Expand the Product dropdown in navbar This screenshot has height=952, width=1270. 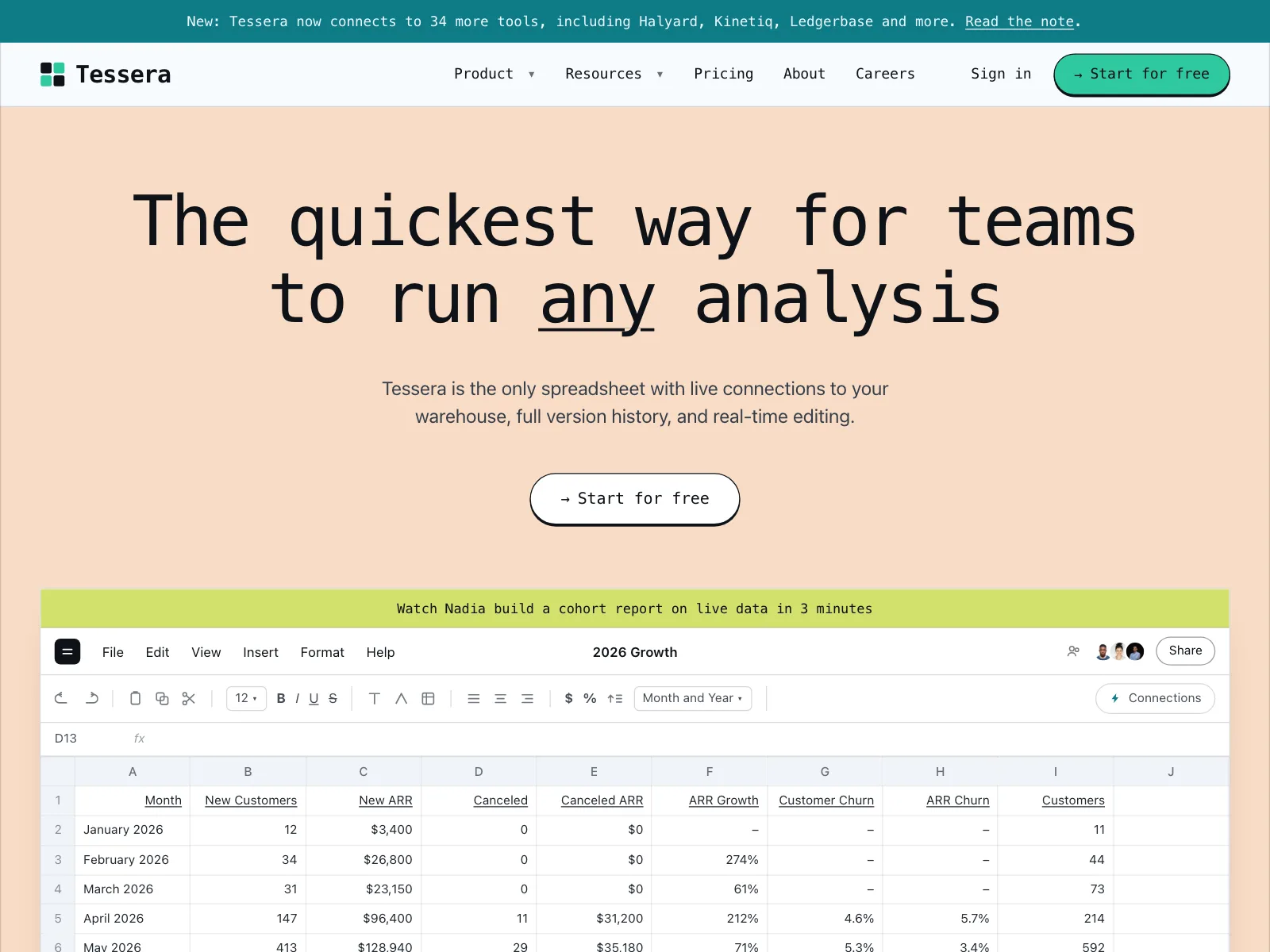click(494, 74)
